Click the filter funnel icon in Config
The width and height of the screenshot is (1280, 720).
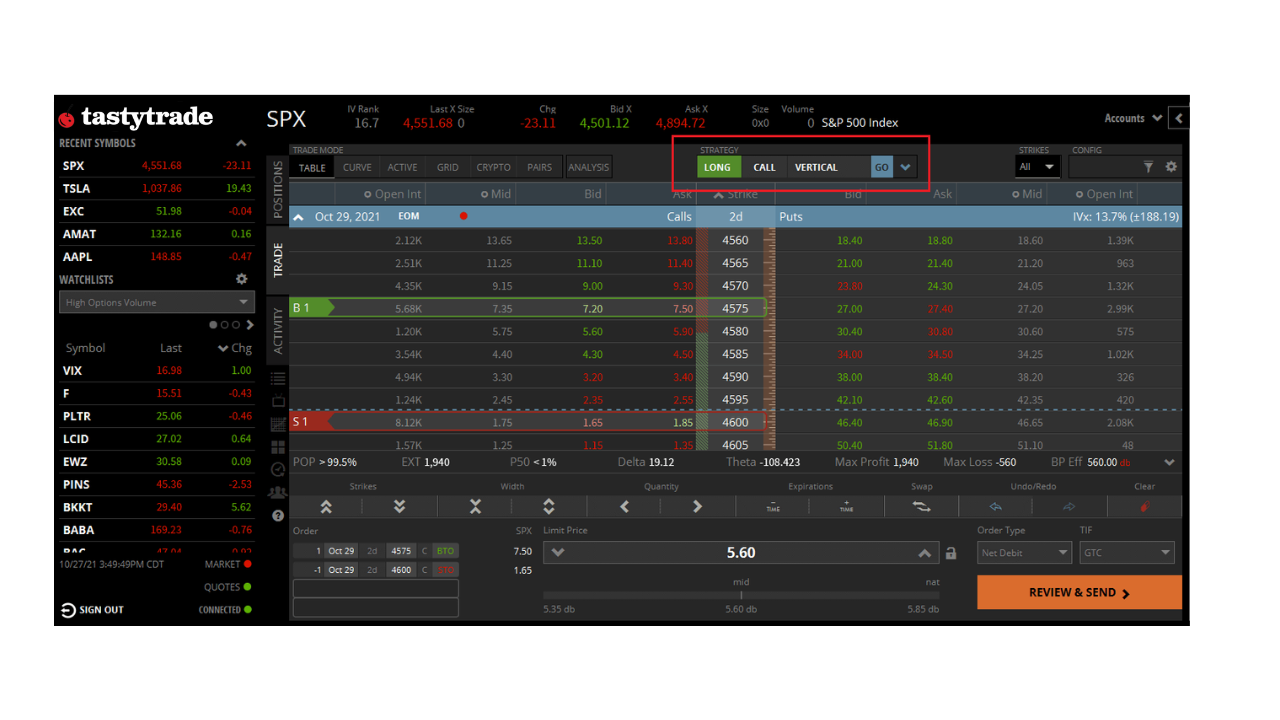1148,167
